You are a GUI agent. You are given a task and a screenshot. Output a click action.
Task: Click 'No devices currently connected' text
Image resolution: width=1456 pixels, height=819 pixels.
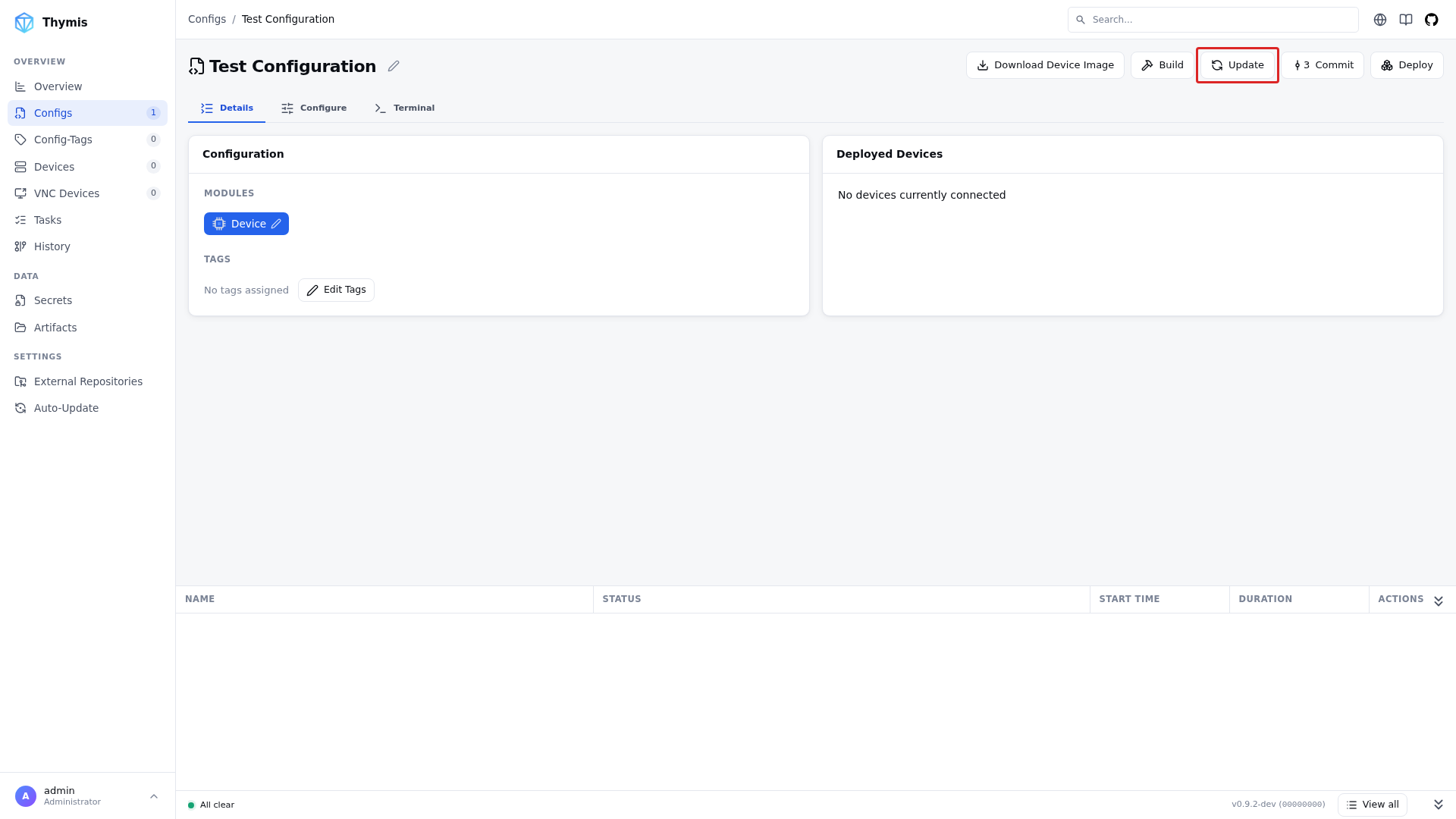coord(921,195)
